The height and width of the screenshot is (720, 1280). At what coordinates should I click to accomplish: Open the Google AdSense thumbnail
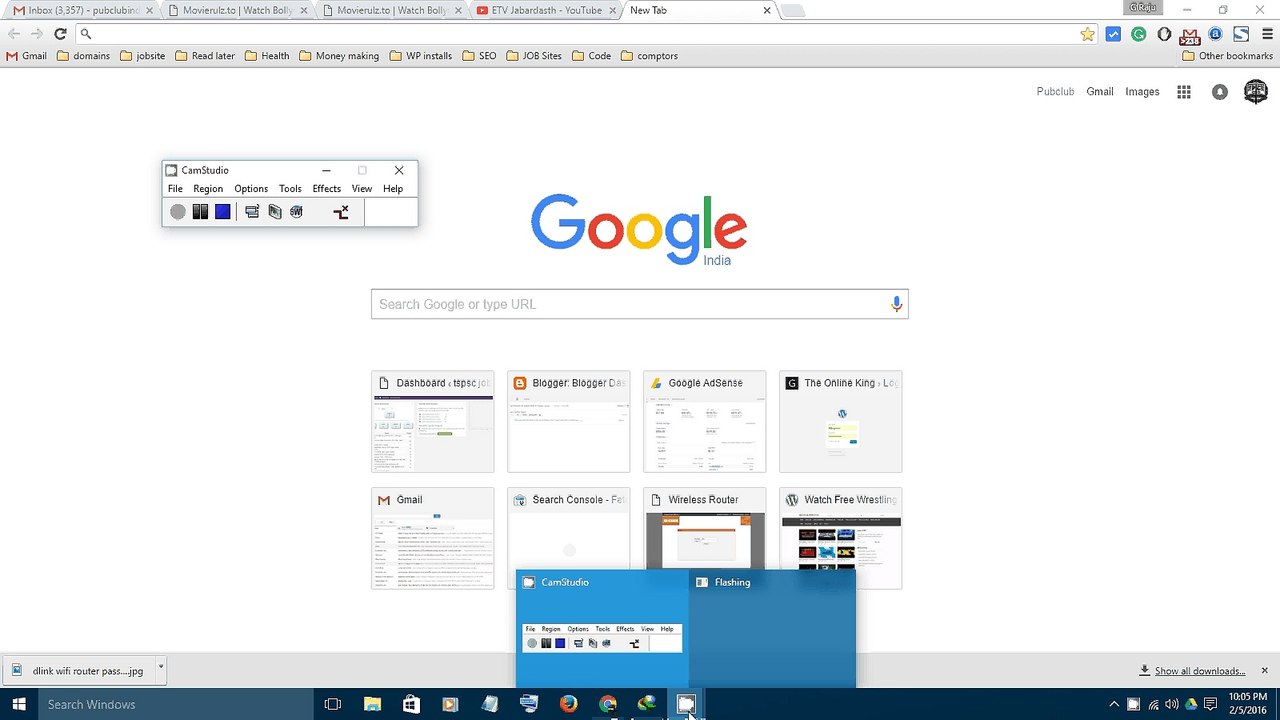click(x=705, y=422)
